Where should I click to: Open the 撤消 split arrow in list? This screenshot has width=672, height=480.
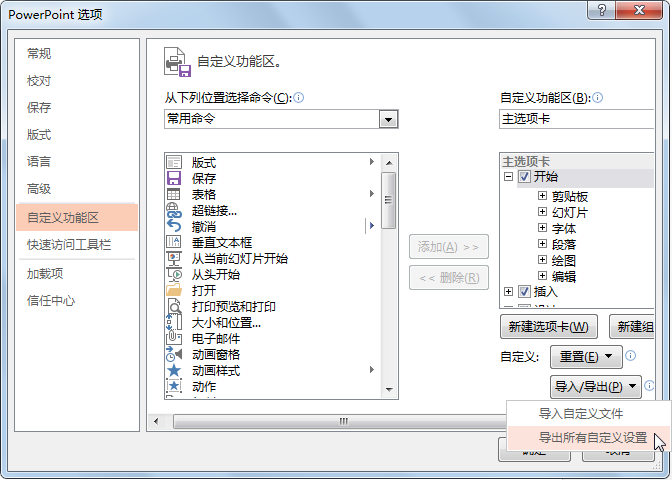(x=371, y=225)
